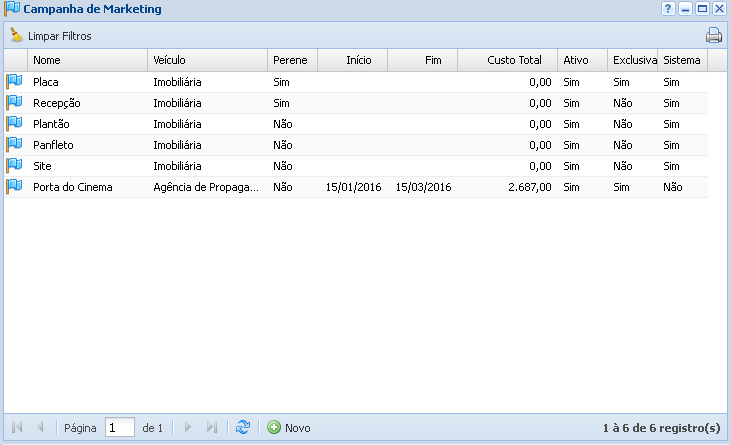Go to the first page arrow
Image resolution: width=731 pixels, height=445 pixels.
[17, 427]
